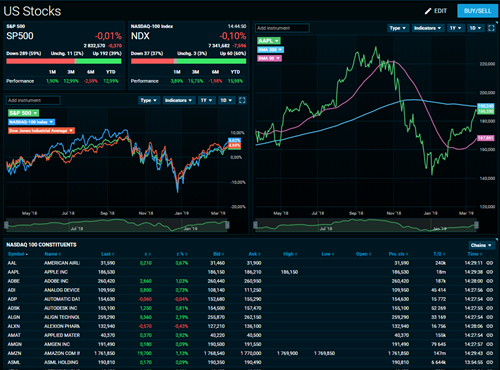The width and height of the screenshot is (500, 370).
Task: Open the chain icon for the ADP row
Action: [x=489, y=299]
